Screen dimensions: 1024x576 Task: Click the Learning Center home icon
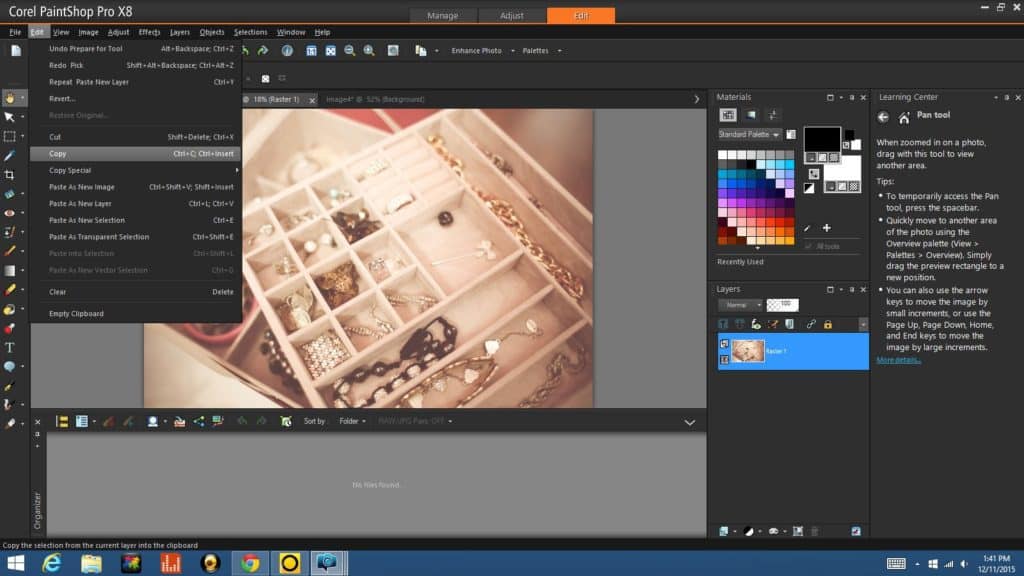click(904, 117)
